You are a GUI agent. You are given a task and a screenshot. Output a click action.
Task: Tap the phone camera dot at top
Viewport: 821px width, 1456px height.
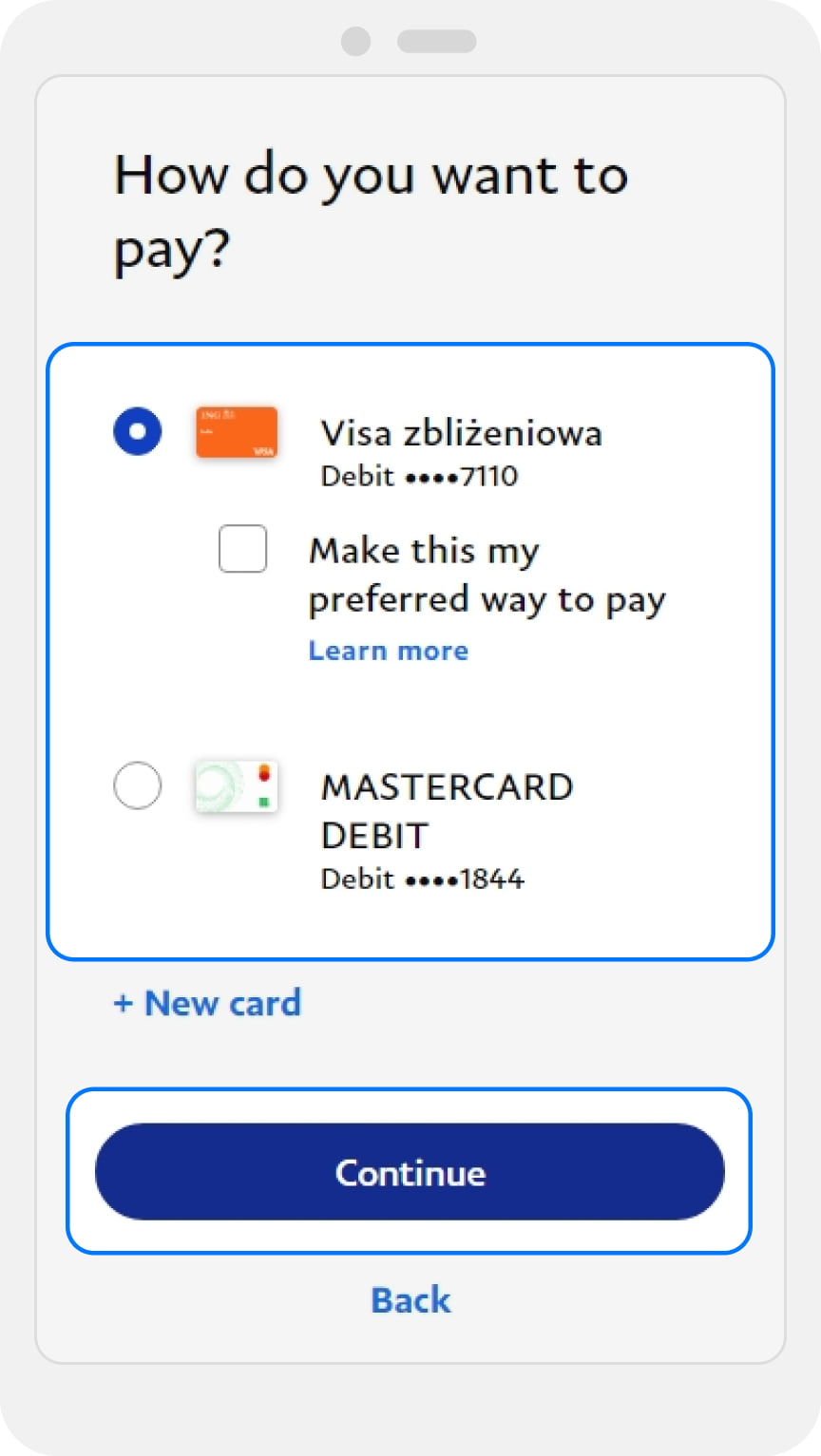point(355,41)
